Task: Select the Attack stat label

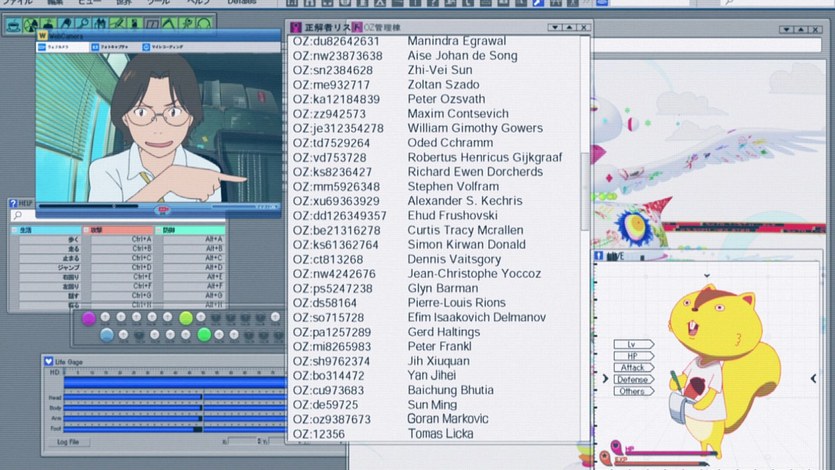Action: [x=631, y=368]
